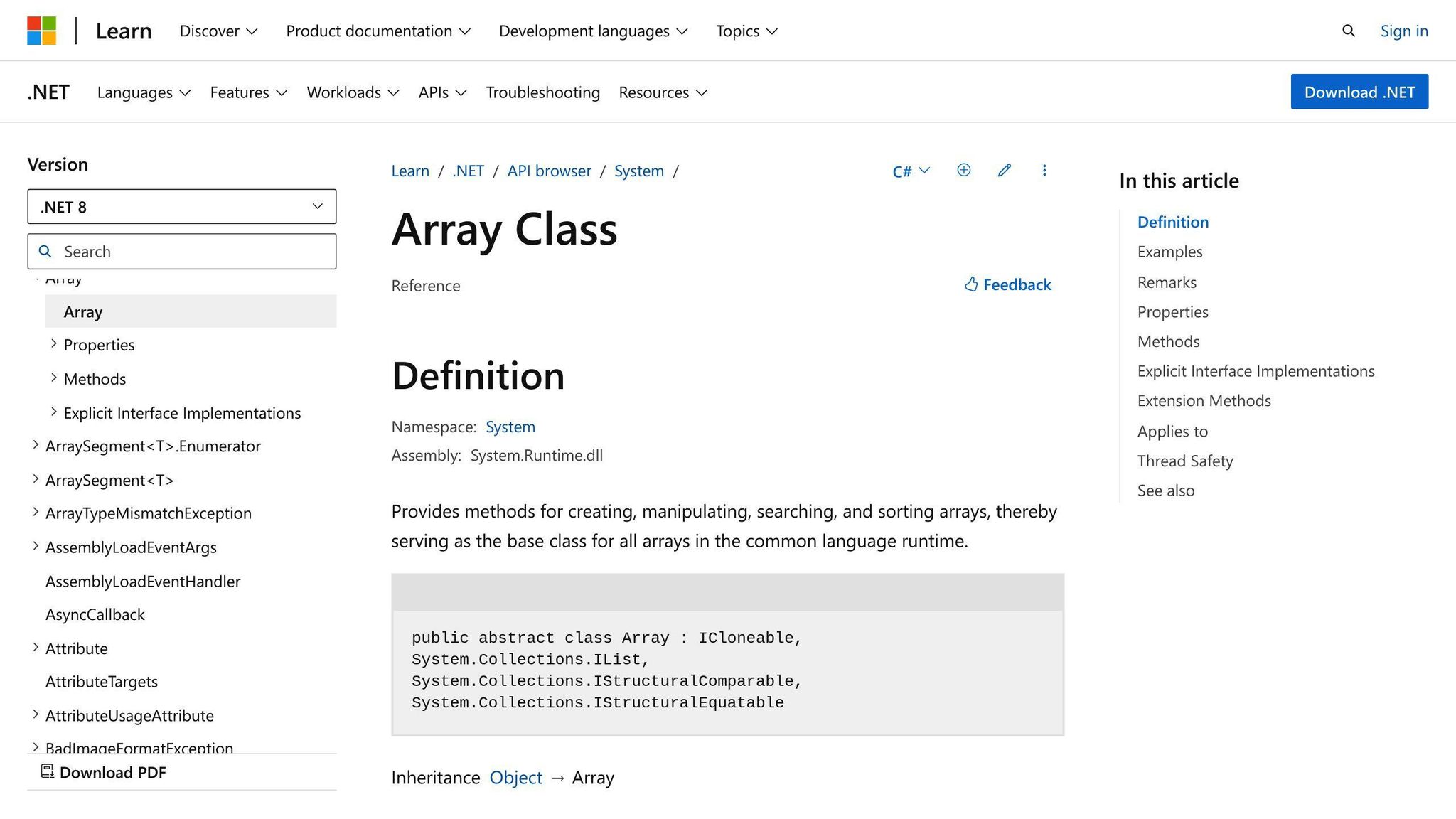
Task: Click the Download .NET button
Action: (1359, 92)
